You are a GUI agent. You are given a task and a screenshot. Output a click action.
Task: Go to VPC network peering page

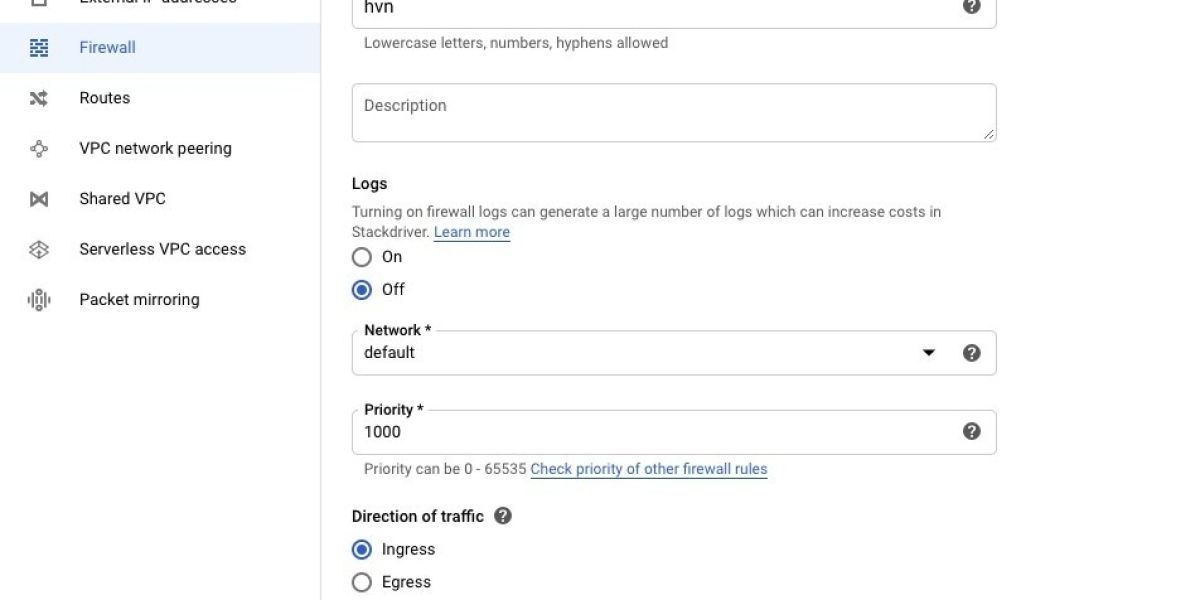[155, 149]
